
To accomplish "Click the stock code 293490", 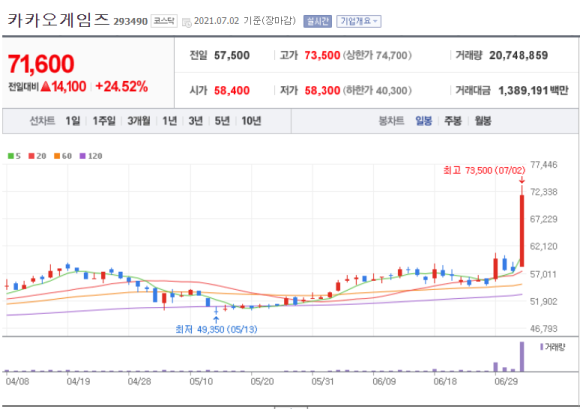I will pyautogui.click(x=130, y=21).
